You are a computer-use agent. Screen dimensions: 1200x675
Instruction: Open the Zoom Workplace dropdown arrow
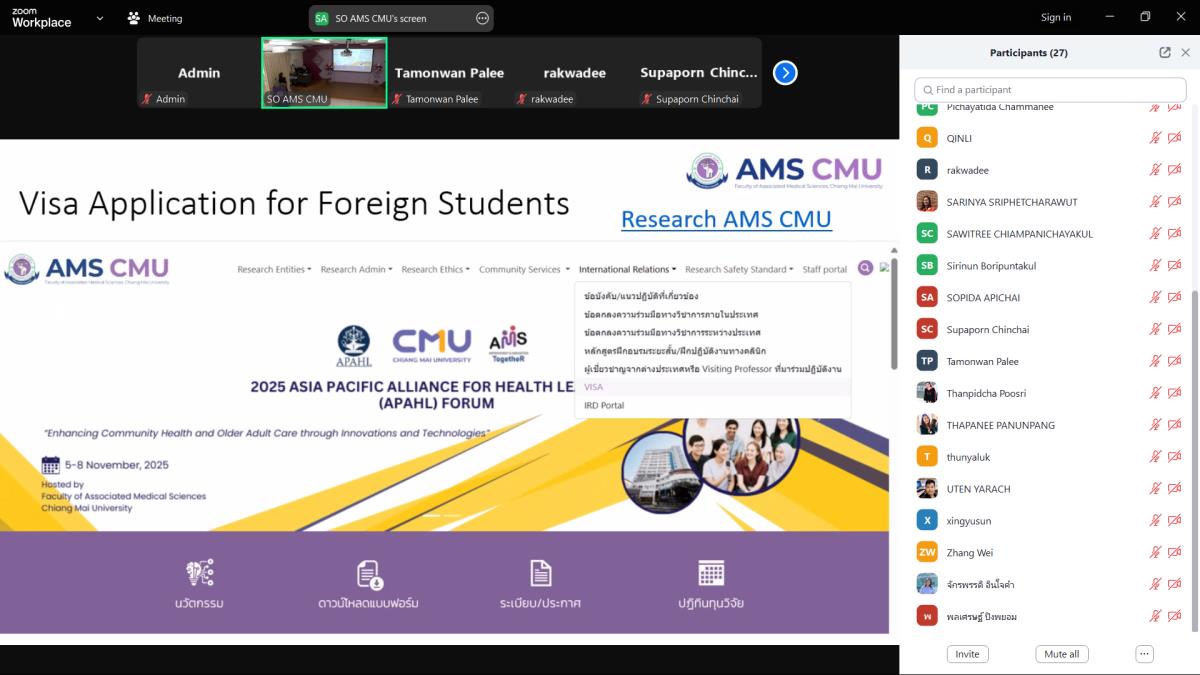pyautogui.click(x=100, y=18)
